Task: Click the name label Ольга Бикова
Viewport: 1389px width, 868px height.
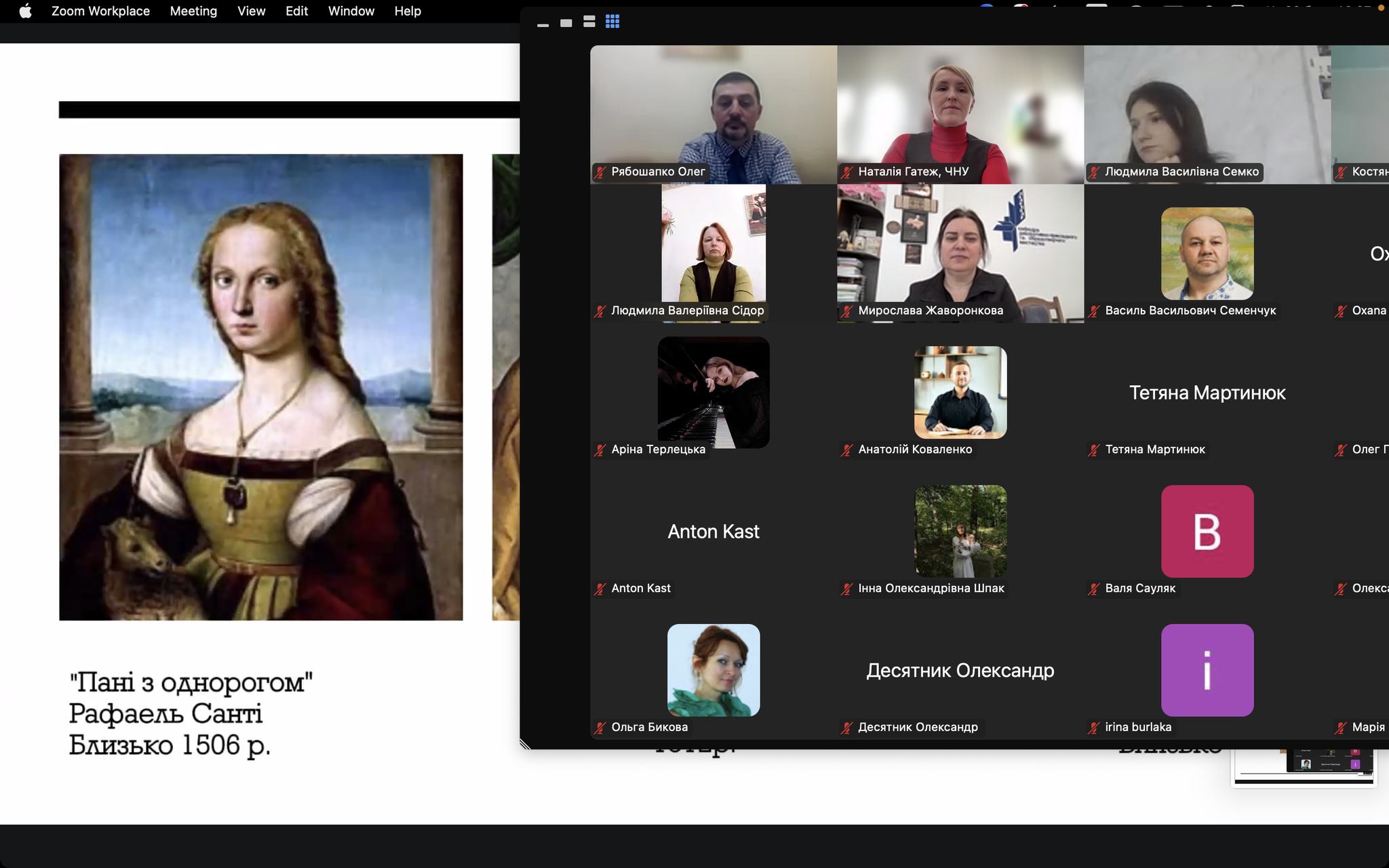Action: click(650, 727)
